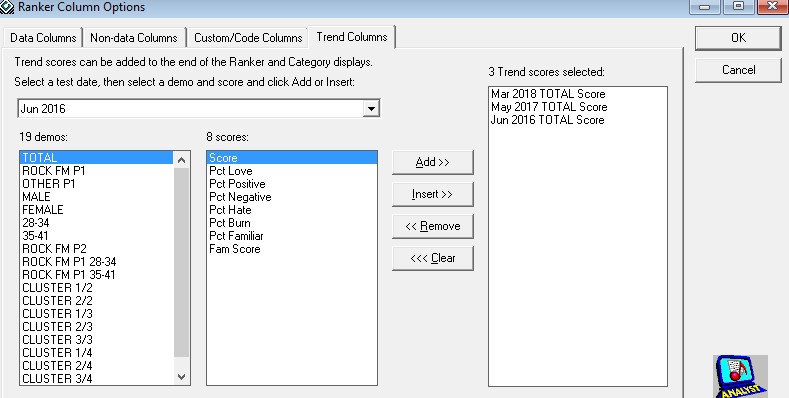Clear all selected trend scores
Screen dimensions: 789x398
point(433,259)
